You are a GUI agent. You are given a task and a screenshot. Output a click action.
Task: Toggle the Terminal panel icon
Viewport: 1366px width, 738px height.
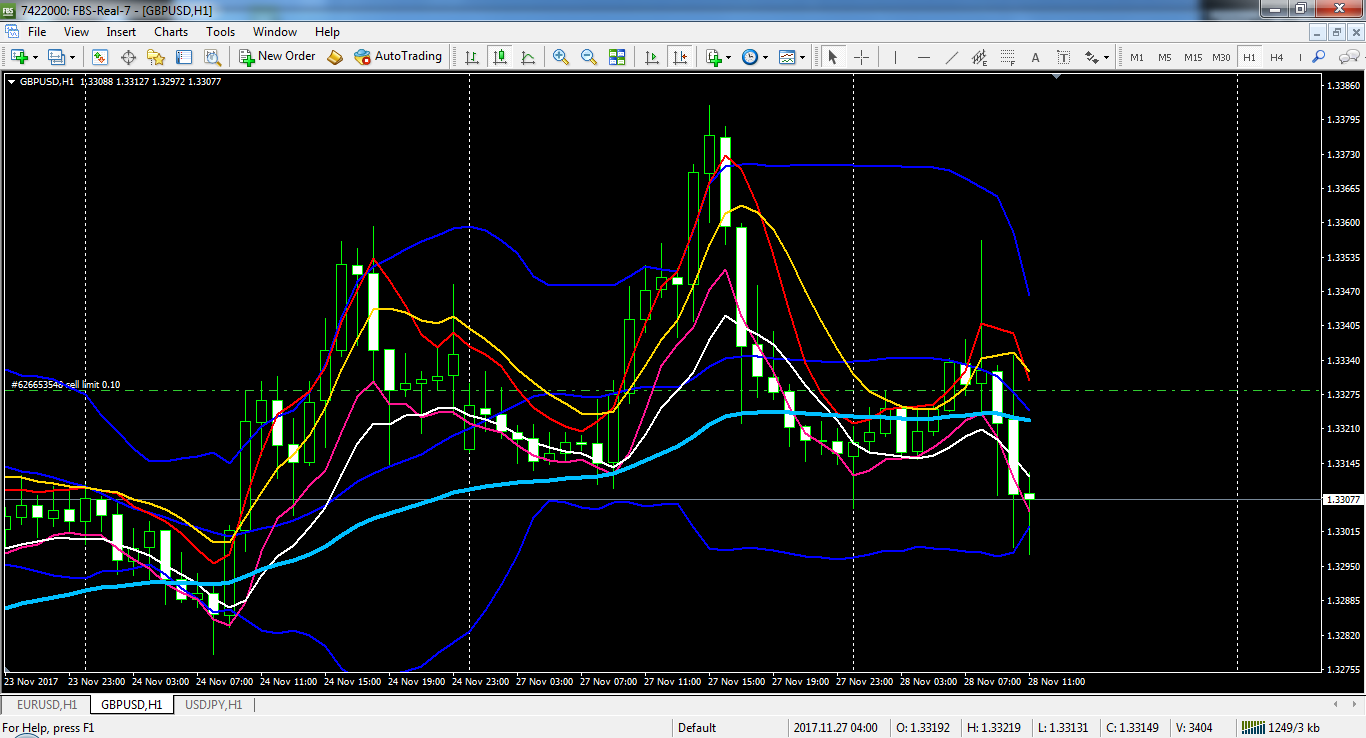[x=184, y=57]
